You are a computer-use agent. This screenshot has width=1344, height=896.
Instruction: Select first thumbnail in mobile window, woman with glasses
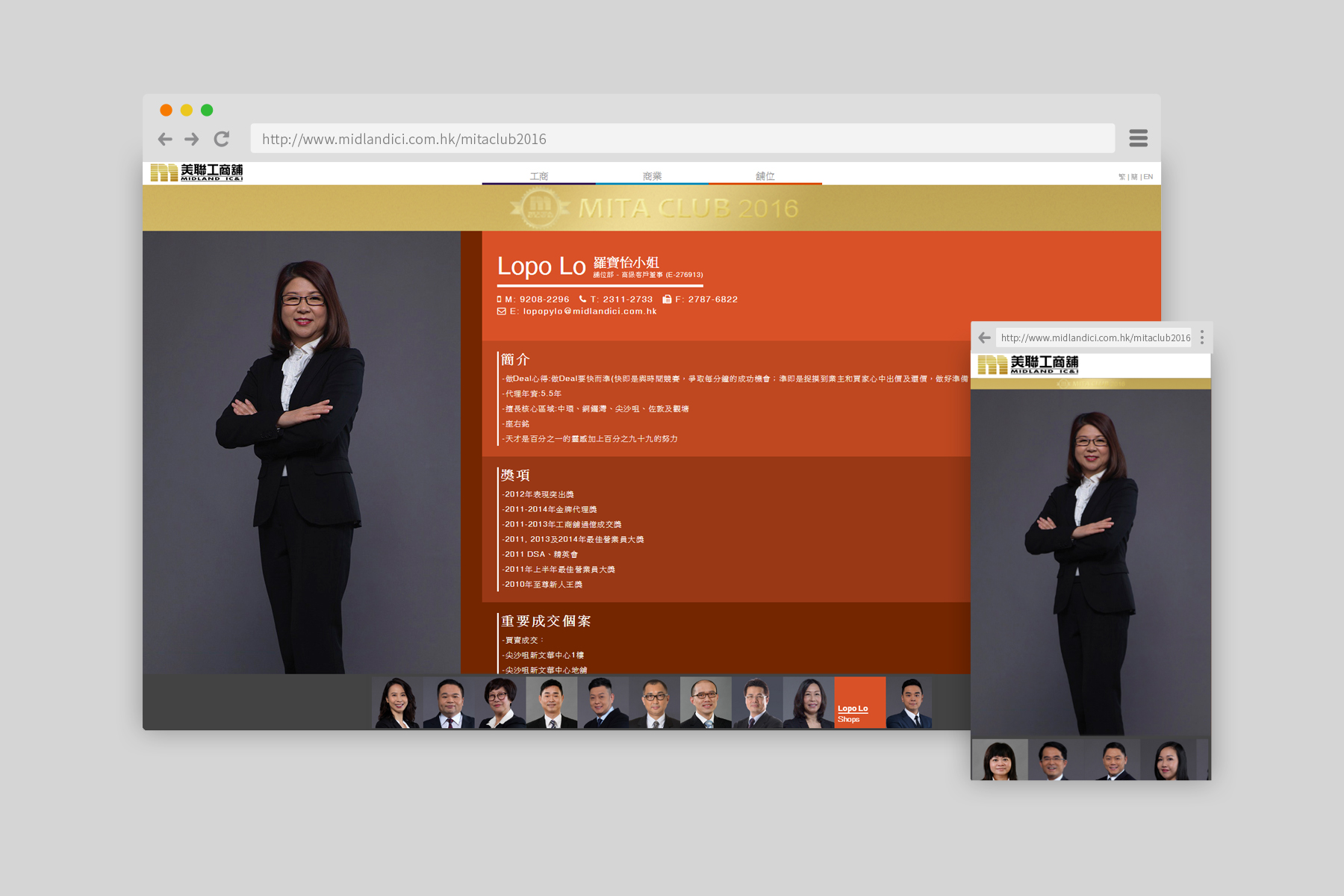click(x=1000, y=759)
